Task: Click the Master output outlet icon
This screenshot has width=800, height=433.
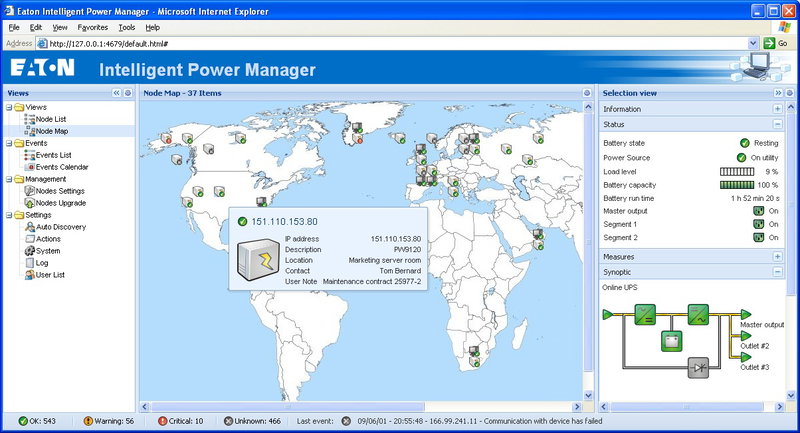Action: (758, 211)
